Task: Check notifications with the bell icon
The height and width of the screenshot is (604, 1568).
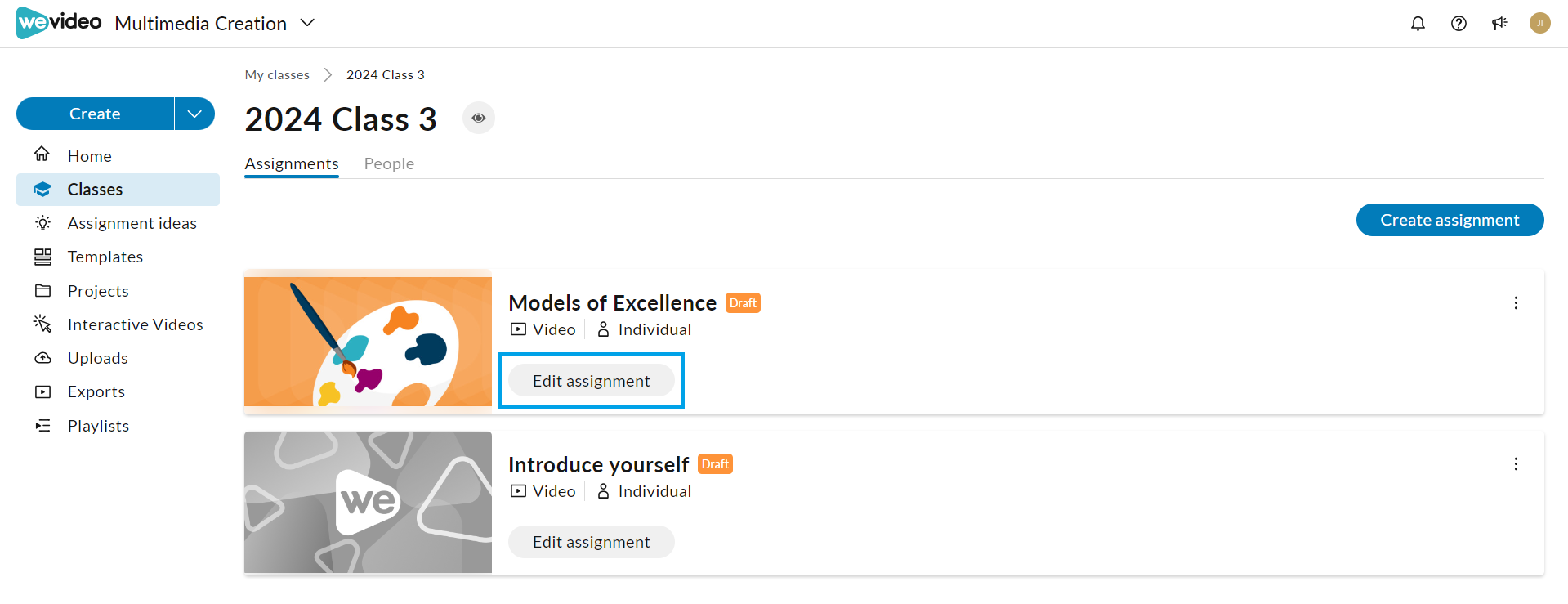Action: tap(1417, 23)
